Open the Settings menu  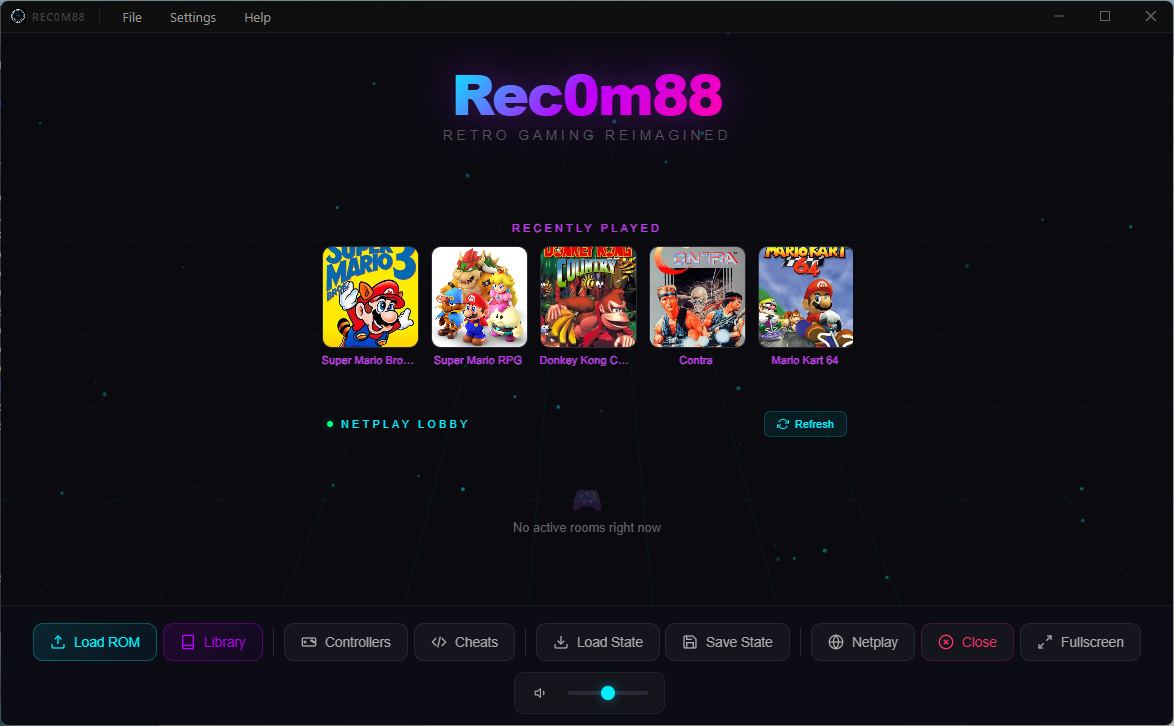click(192, 17)
